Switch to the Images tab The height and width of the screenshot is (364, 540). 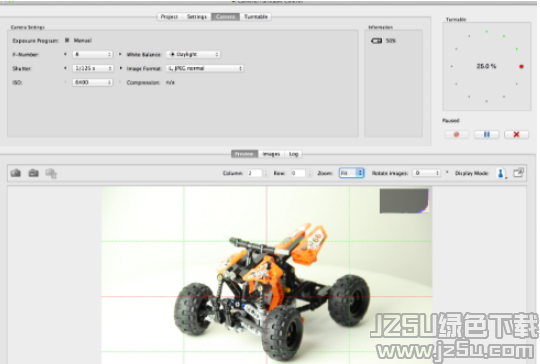tap(271, 154)
